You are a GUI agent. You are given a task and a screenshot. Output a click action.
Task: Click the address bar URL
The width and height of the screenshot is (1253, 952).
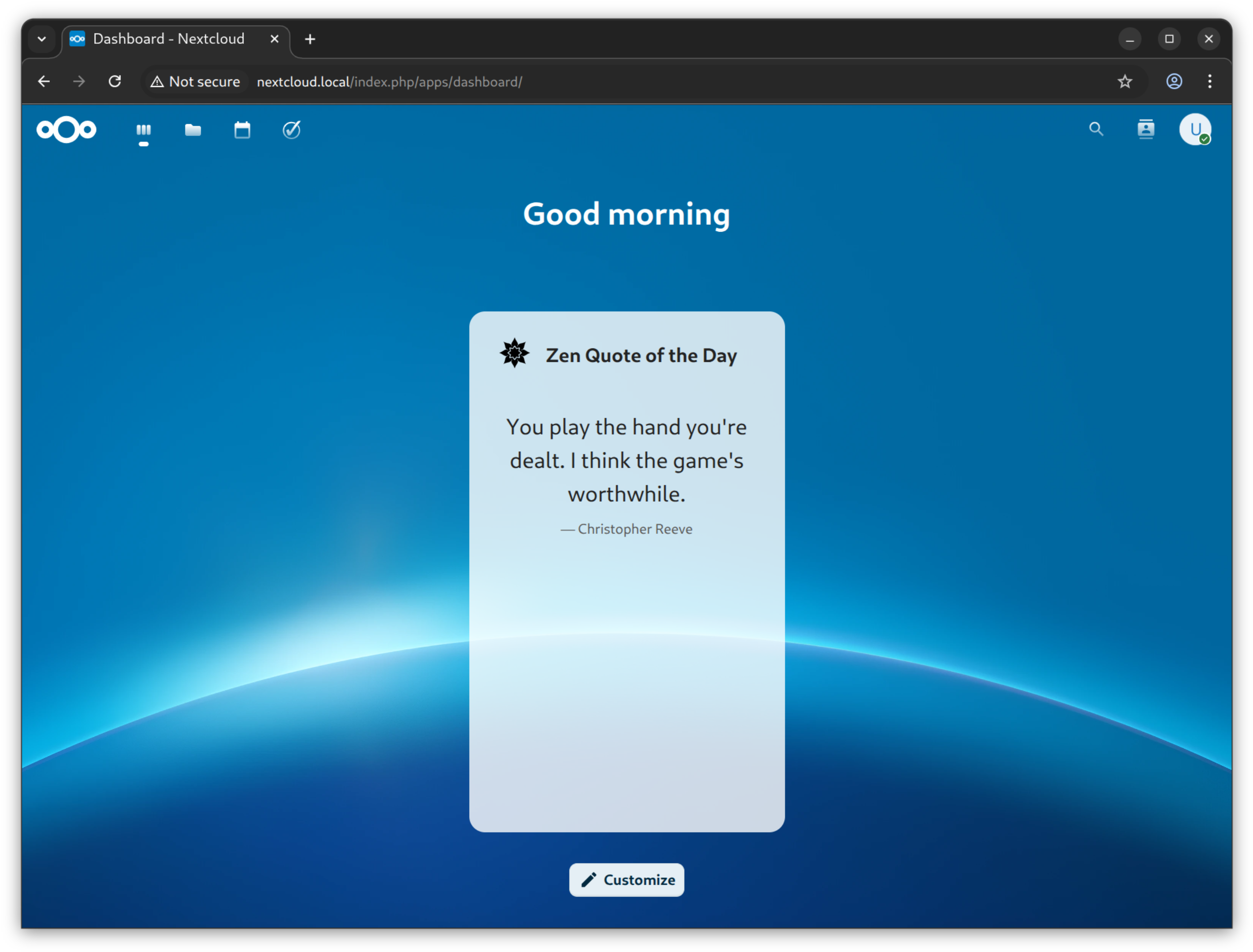point(389,81)
